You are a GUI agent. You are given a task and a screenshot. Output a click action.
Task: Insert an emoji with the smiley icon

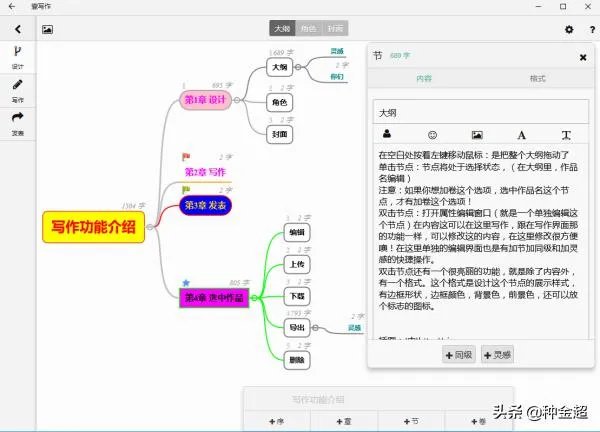(x=432, y=134)
